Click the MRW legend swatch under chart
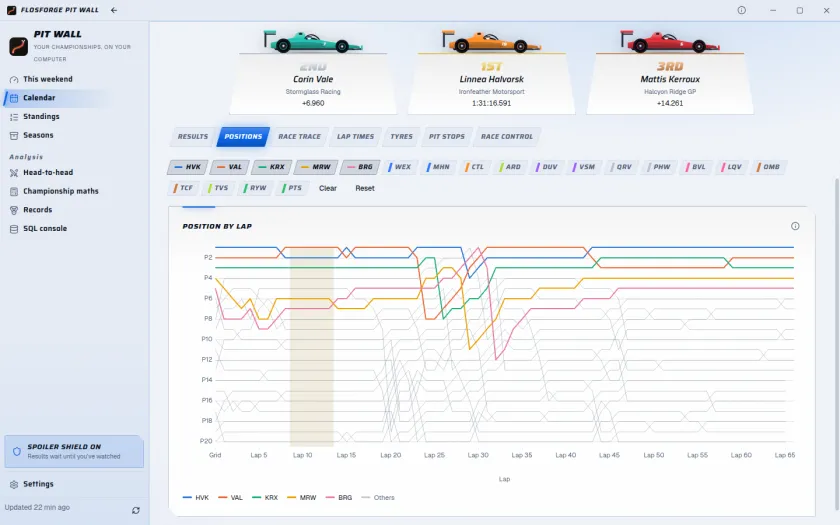840x525 pixels. pos(291,498)
